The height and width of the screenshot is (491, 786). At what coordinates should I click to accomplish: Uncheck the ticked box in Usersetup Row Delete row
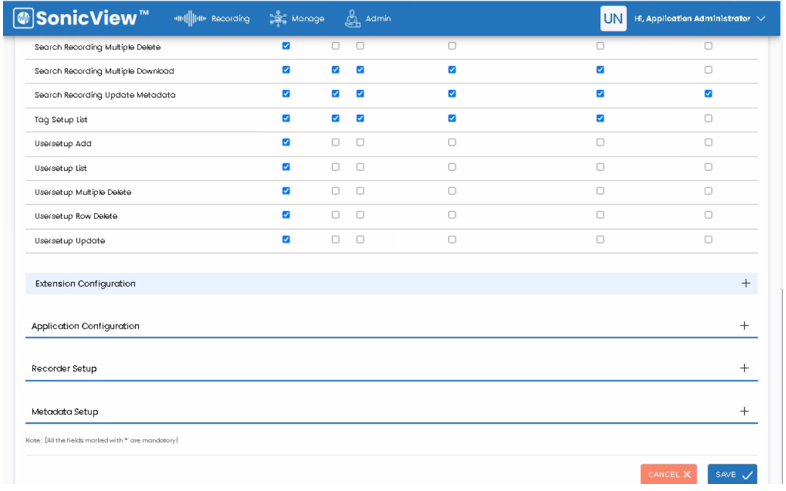coord(286,215)
